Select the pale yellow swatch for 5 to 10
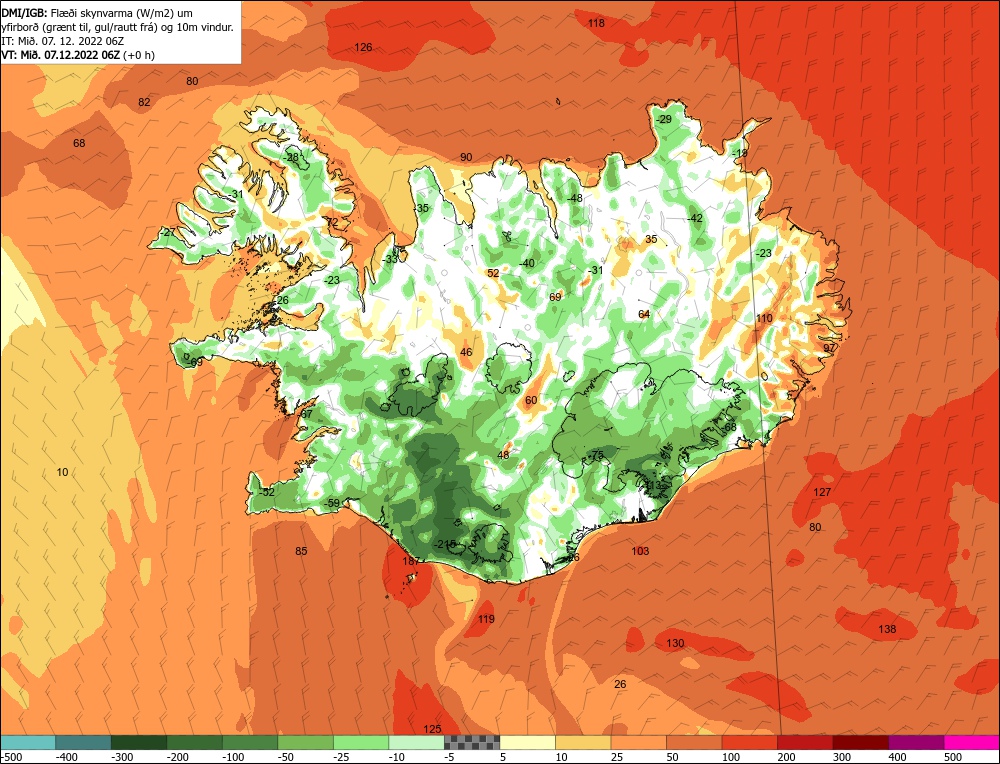 tap(527, 742)
